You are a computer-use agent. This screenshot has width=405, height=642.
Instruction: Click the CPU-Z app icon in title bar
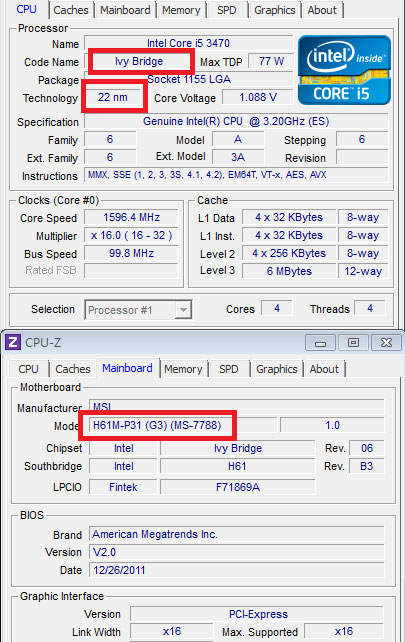(12, 342)
